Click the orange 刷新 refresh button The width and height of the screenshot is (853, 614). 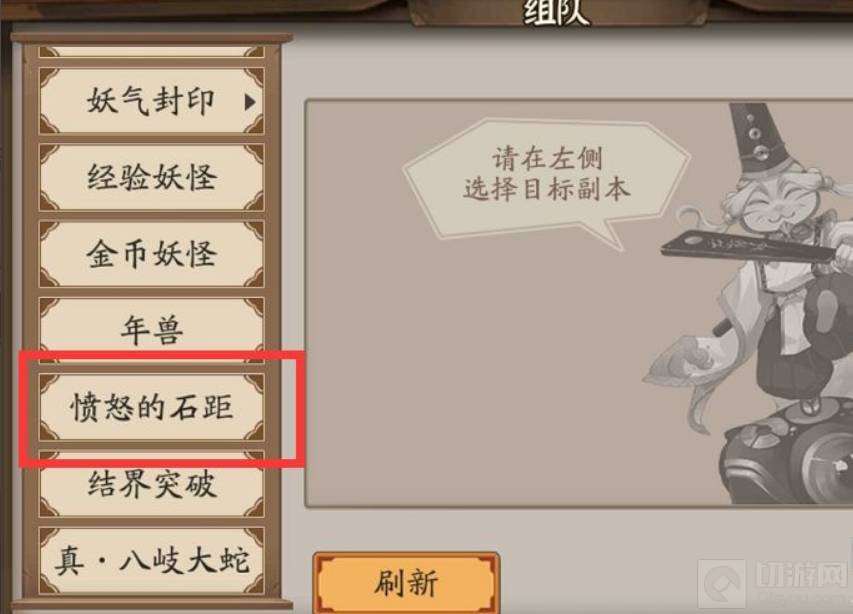(x=406, y=583)
